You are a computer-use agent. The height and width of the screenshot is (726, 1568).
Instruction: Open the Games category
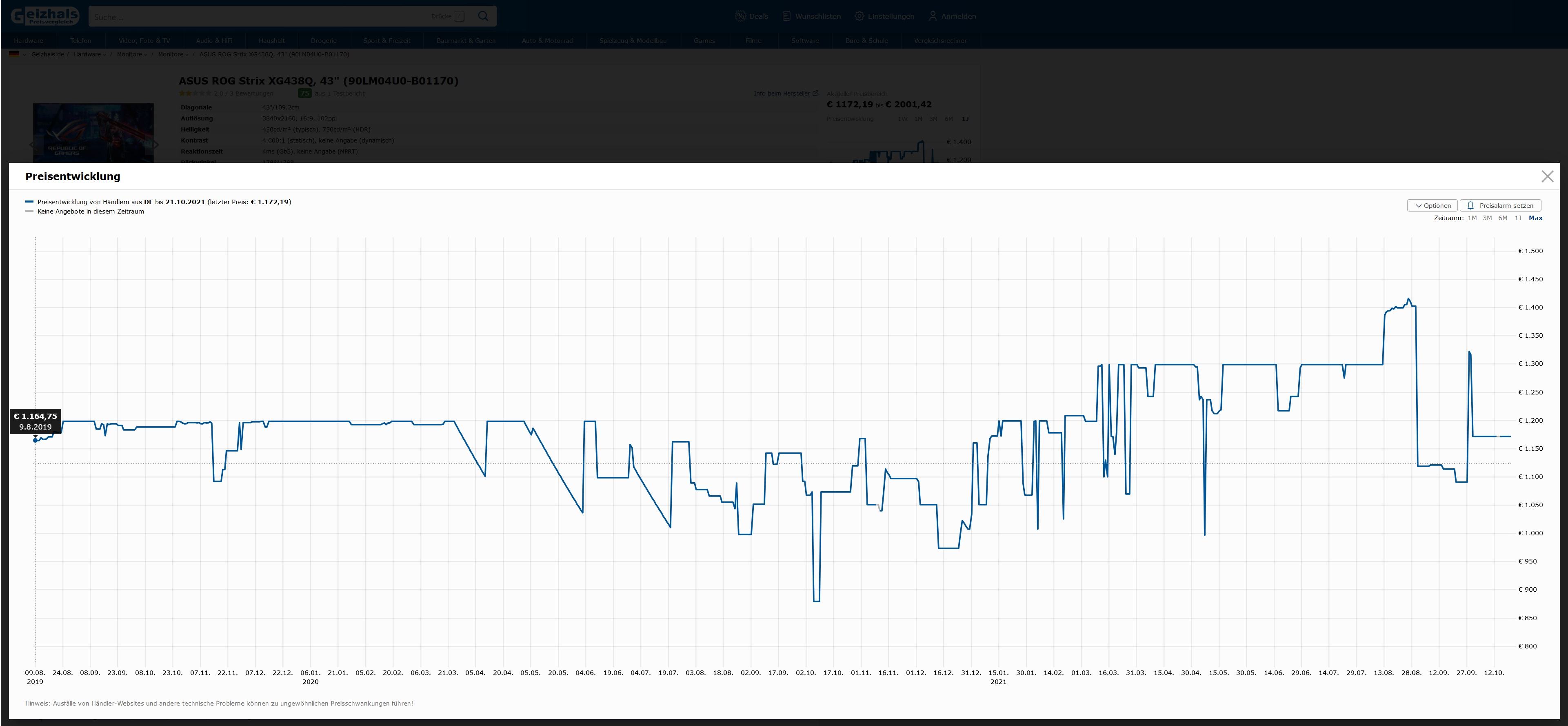point(704,41)
